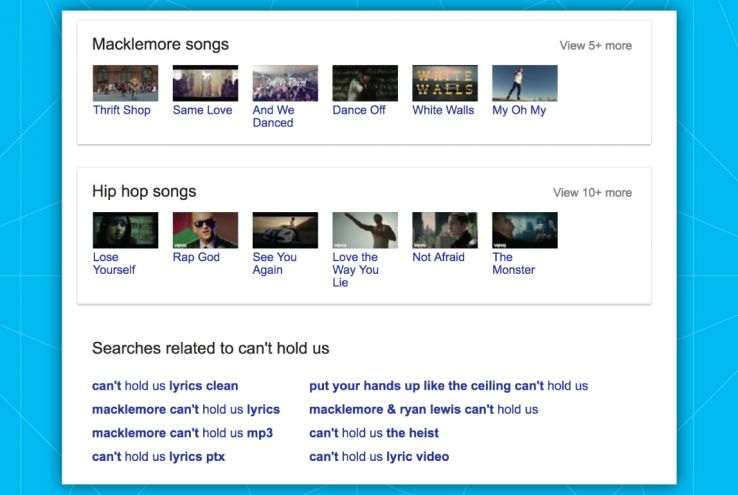Screen dimensions: 738x495
Task: Open the See You Again thumbnail
Action: pyautogui.click(x=285, y=230)
